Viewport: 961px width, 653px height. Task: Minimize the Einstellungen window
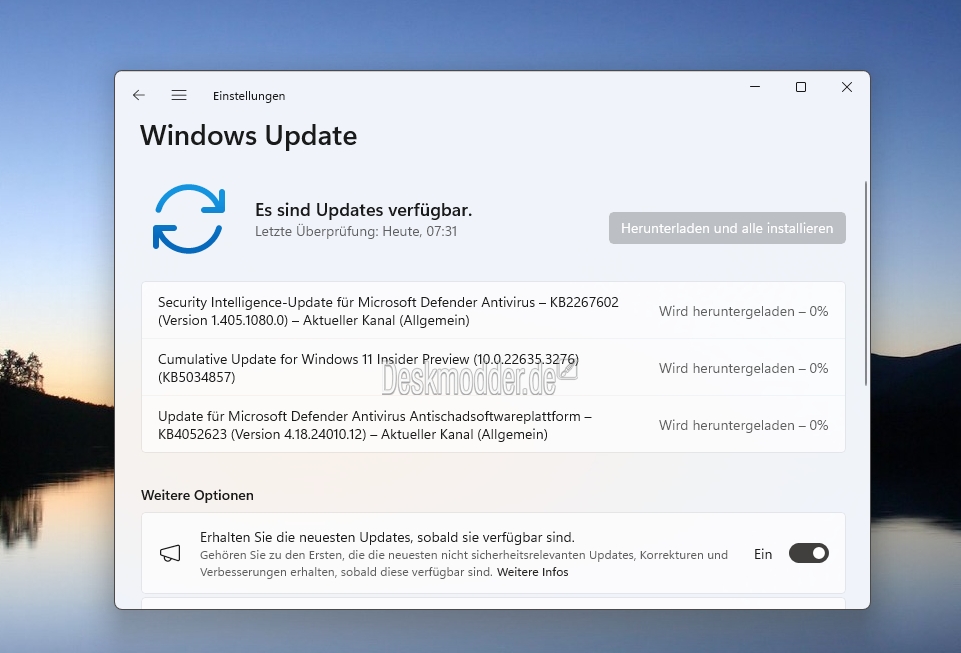click(755, 87)
